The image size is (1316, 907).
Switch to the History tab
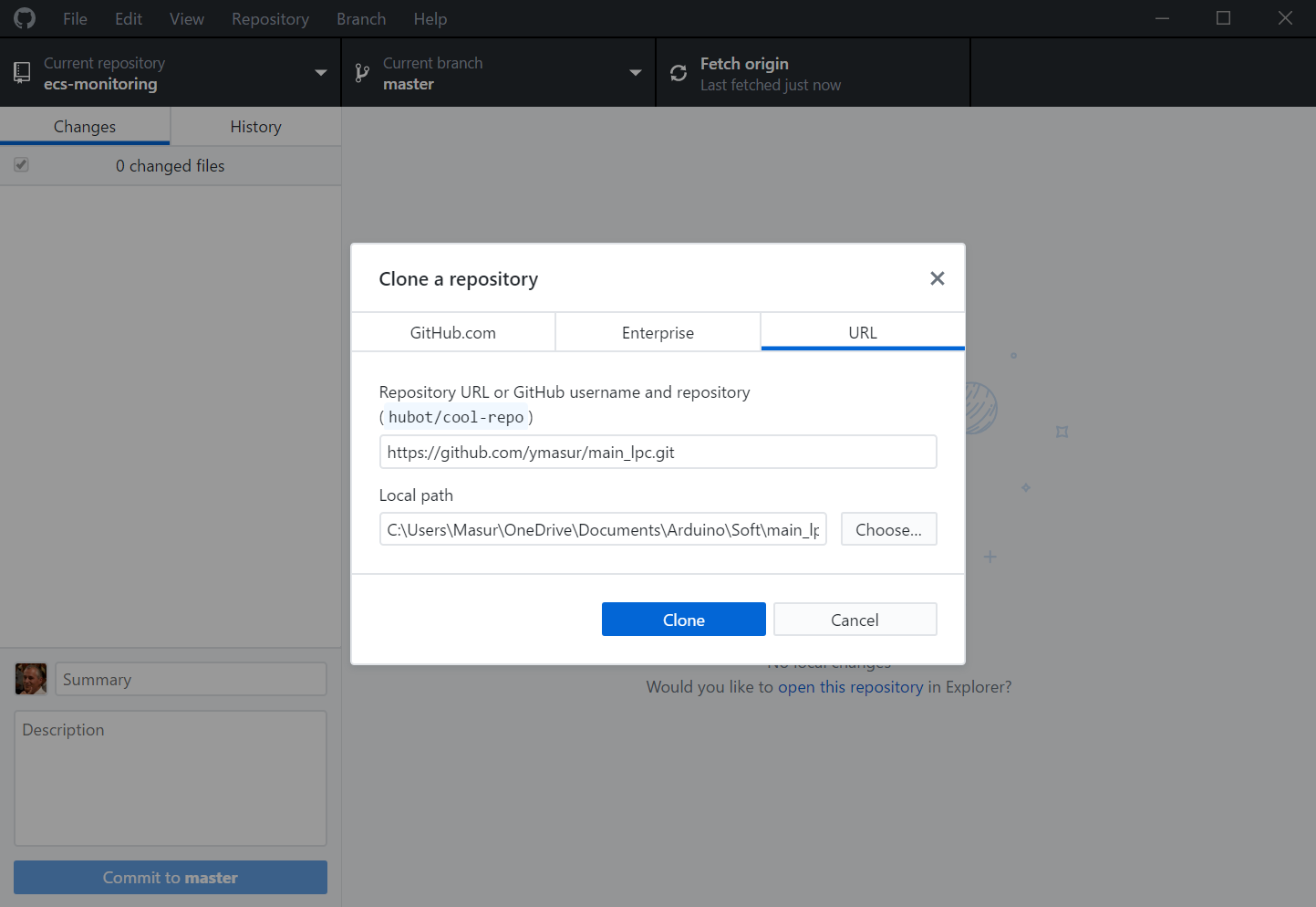tap(256, 126)
